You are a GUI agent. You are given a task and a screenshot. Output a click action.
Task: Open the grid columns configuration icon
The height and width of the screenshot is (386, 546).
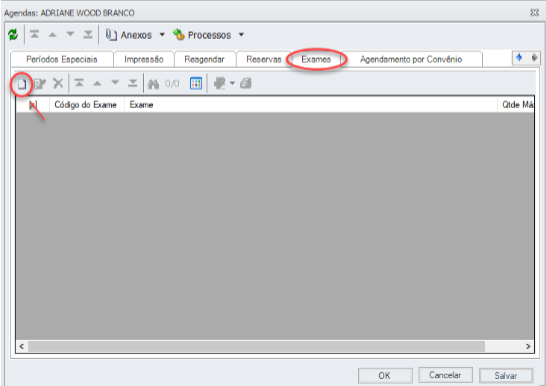coord(196,84)
